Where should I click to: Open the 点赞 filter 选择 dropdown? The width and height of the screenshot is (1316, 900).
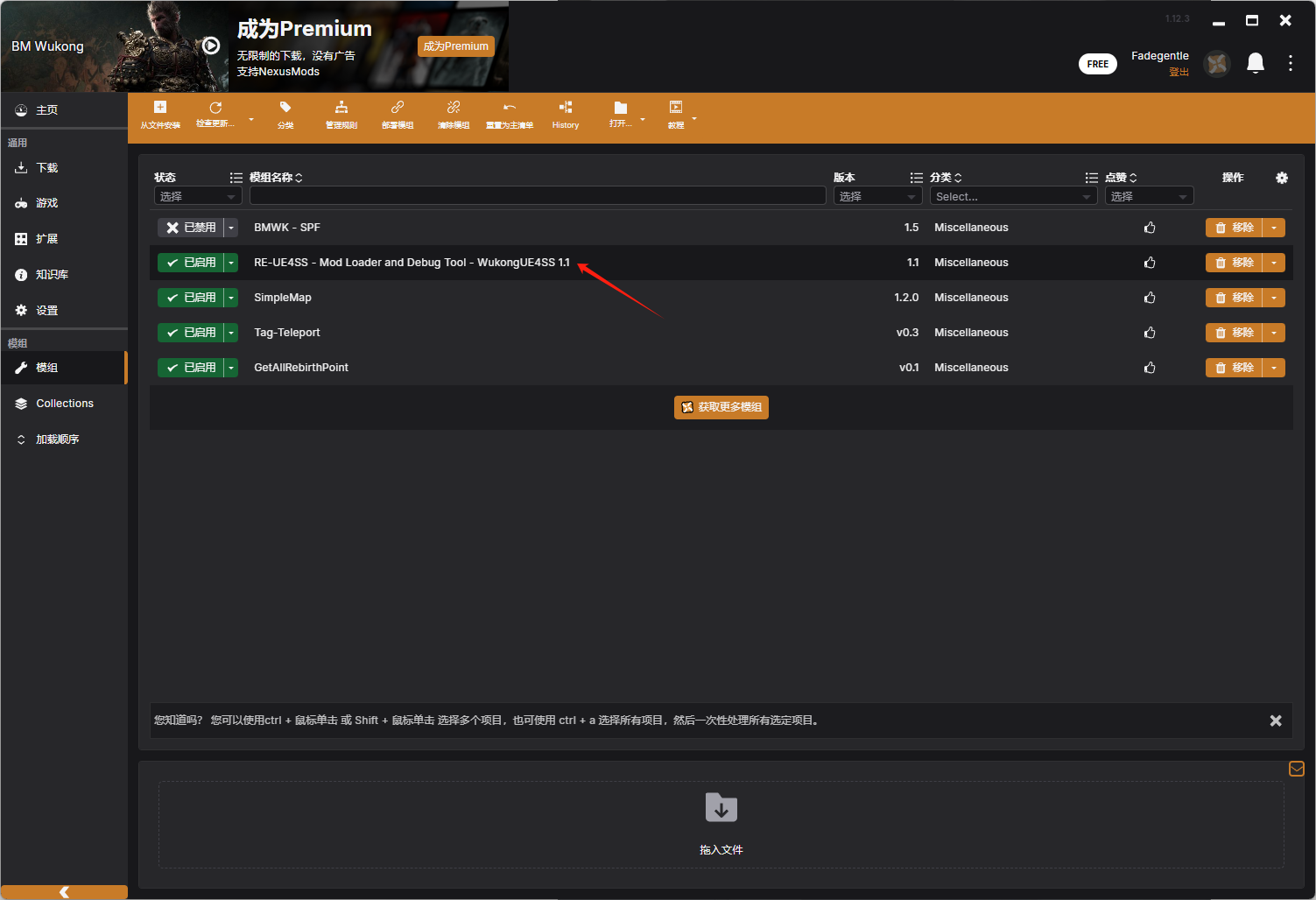[1150, 197]
